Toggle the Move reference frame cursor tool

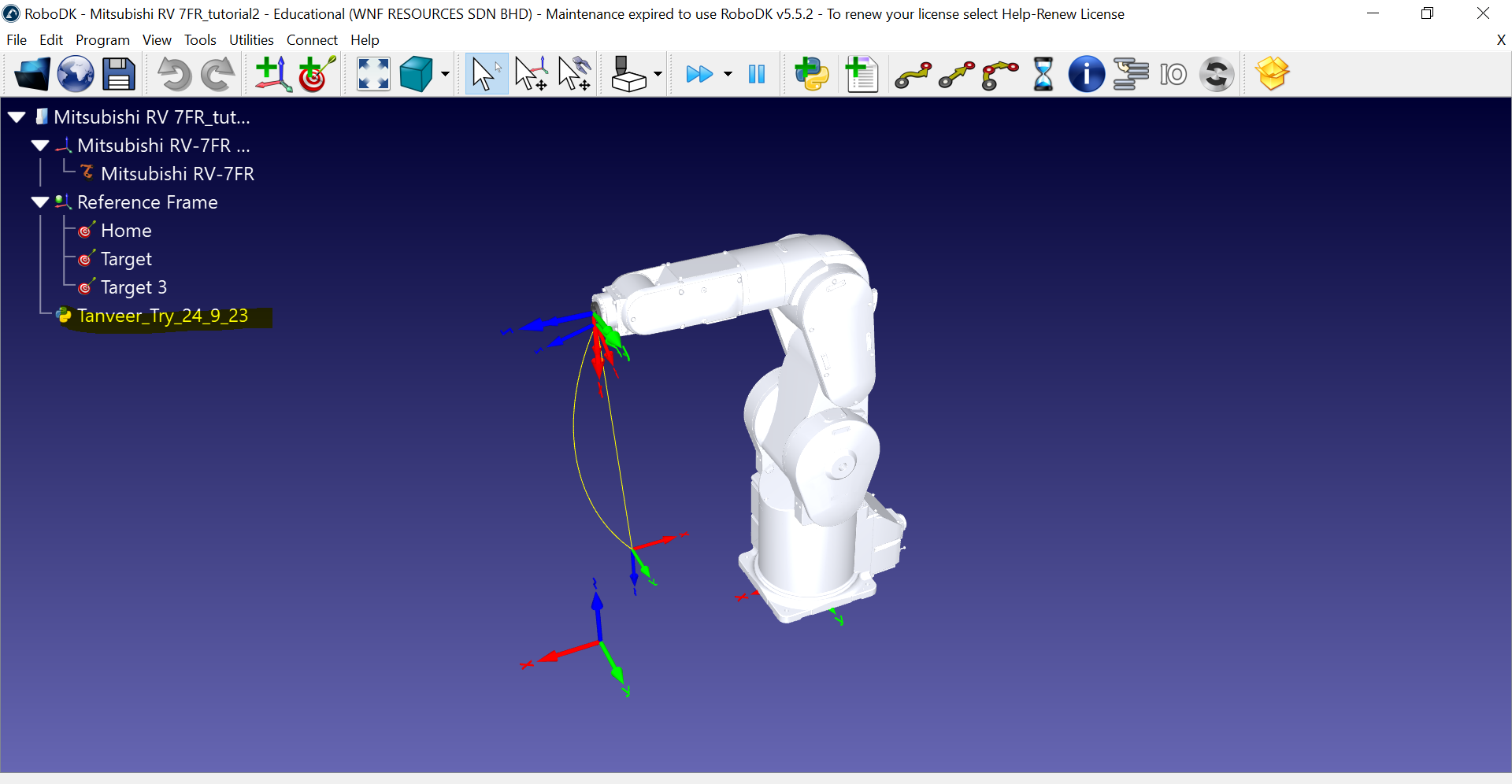pyautogui.click(x=531, y=75)
